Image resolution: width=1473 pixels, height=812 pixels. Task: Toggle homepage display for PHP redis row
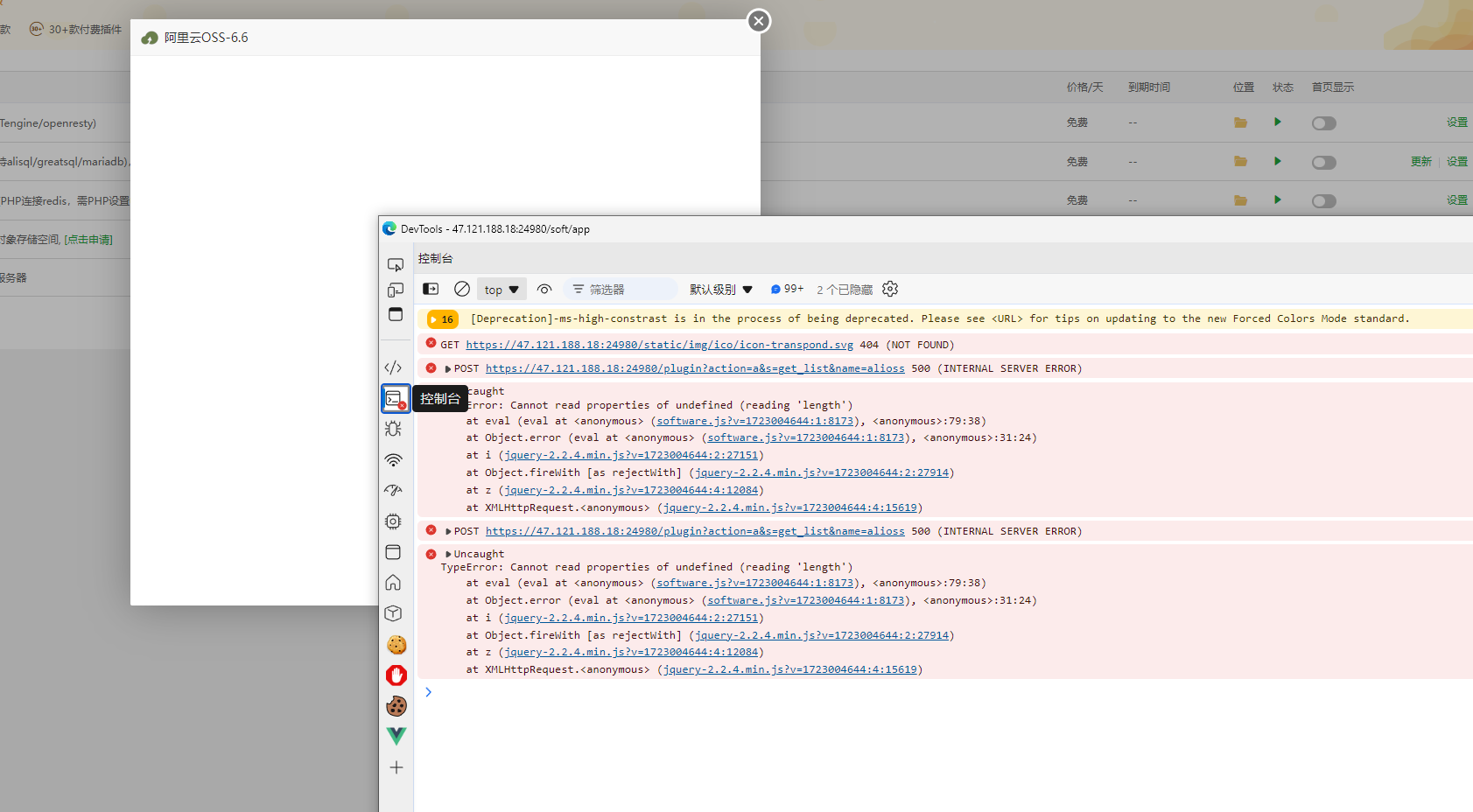[x=1324, y=201]
